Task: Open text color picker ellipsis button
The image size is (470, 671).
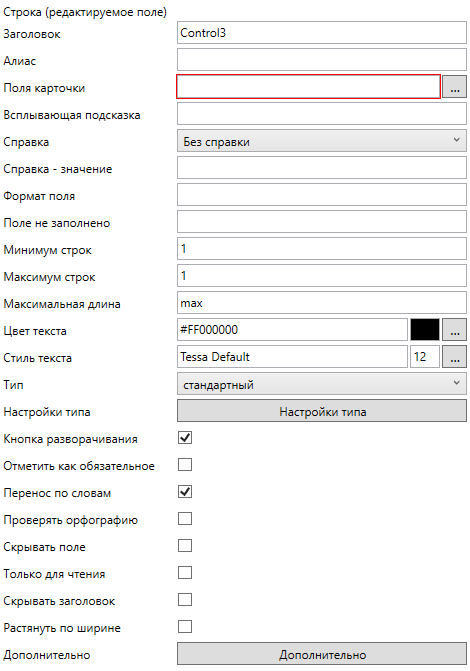Action: pyautogui.click(x=454, y=330)
